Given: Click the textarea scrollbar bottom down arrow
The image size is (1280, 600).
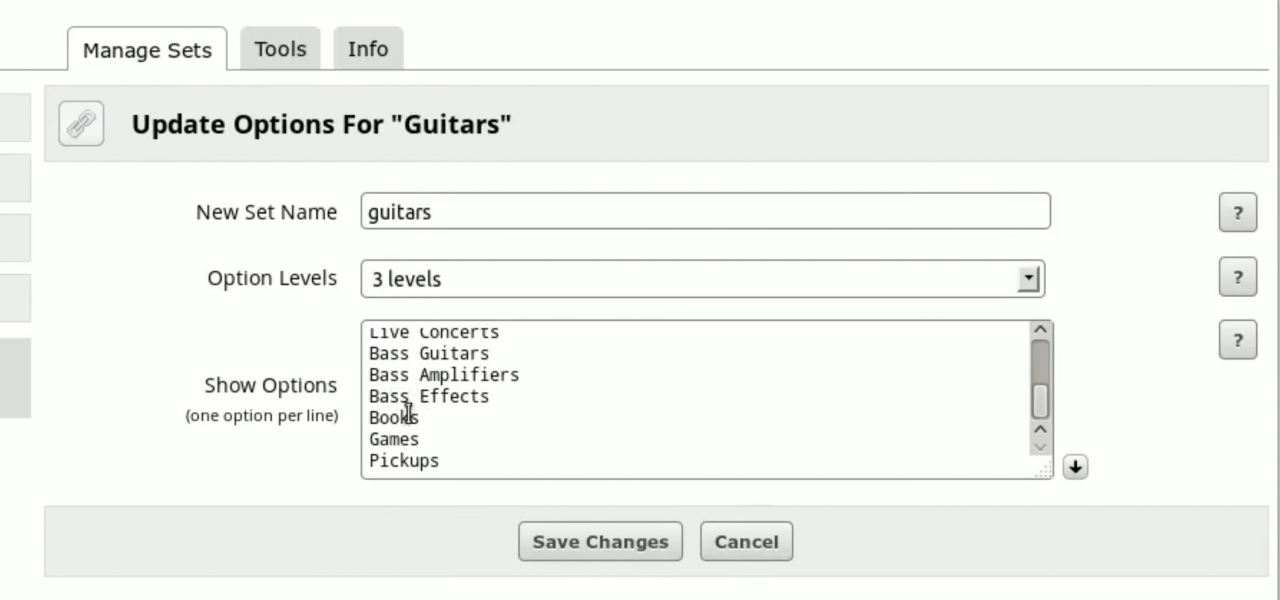Looking at the screenshot, I should [x=1040, y=447].
